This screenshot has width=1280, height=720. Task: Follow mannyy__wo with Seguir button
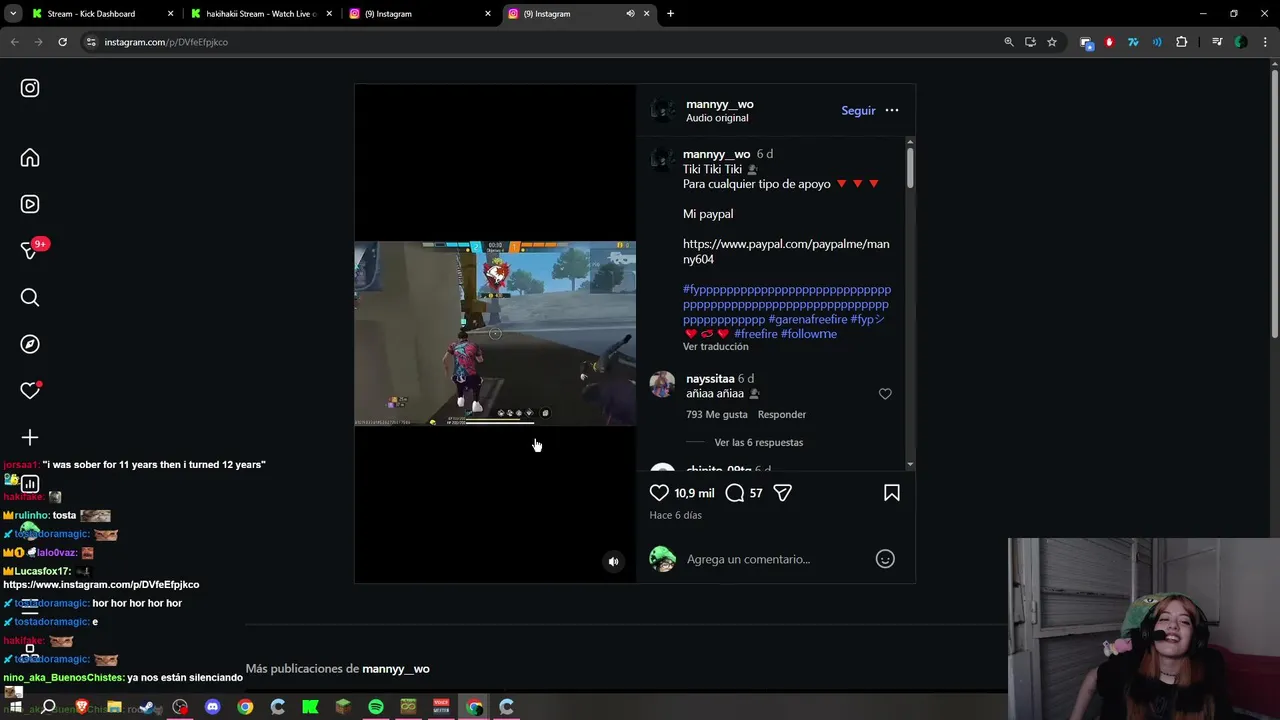(x=858, y=111)
